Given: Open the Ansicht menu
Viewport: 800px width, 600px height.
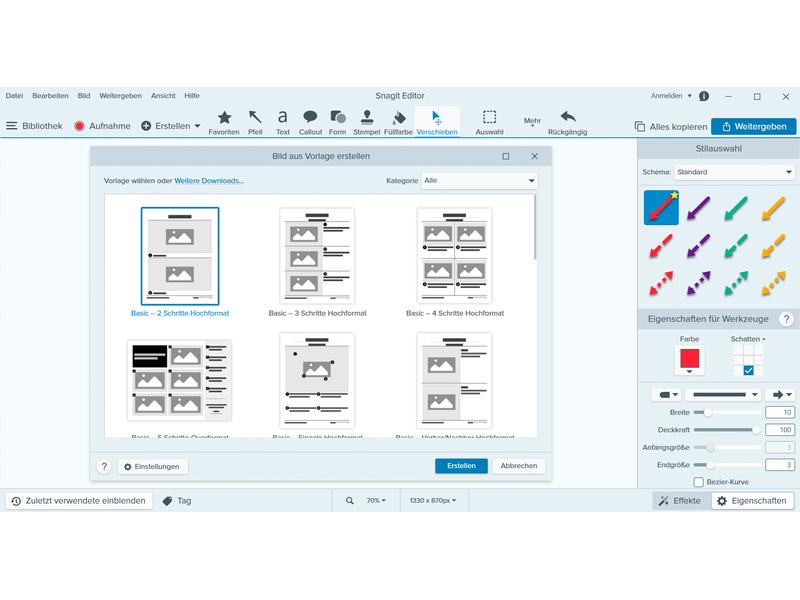Looking at the screenshot, I should (x=163, y=95).
